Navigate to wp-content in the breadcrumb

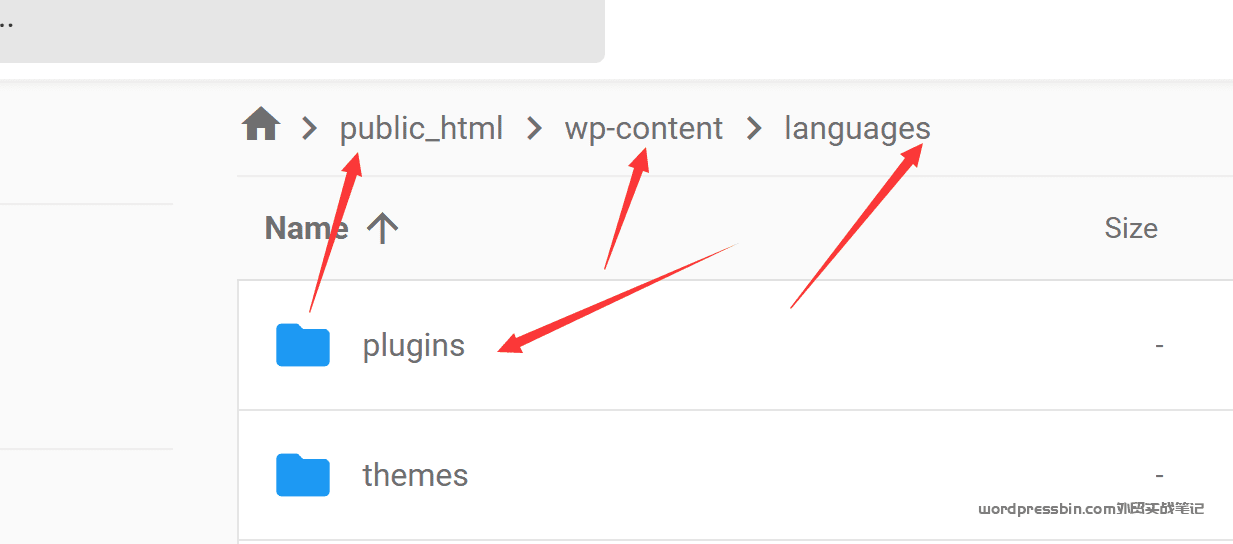pos(643,128)
